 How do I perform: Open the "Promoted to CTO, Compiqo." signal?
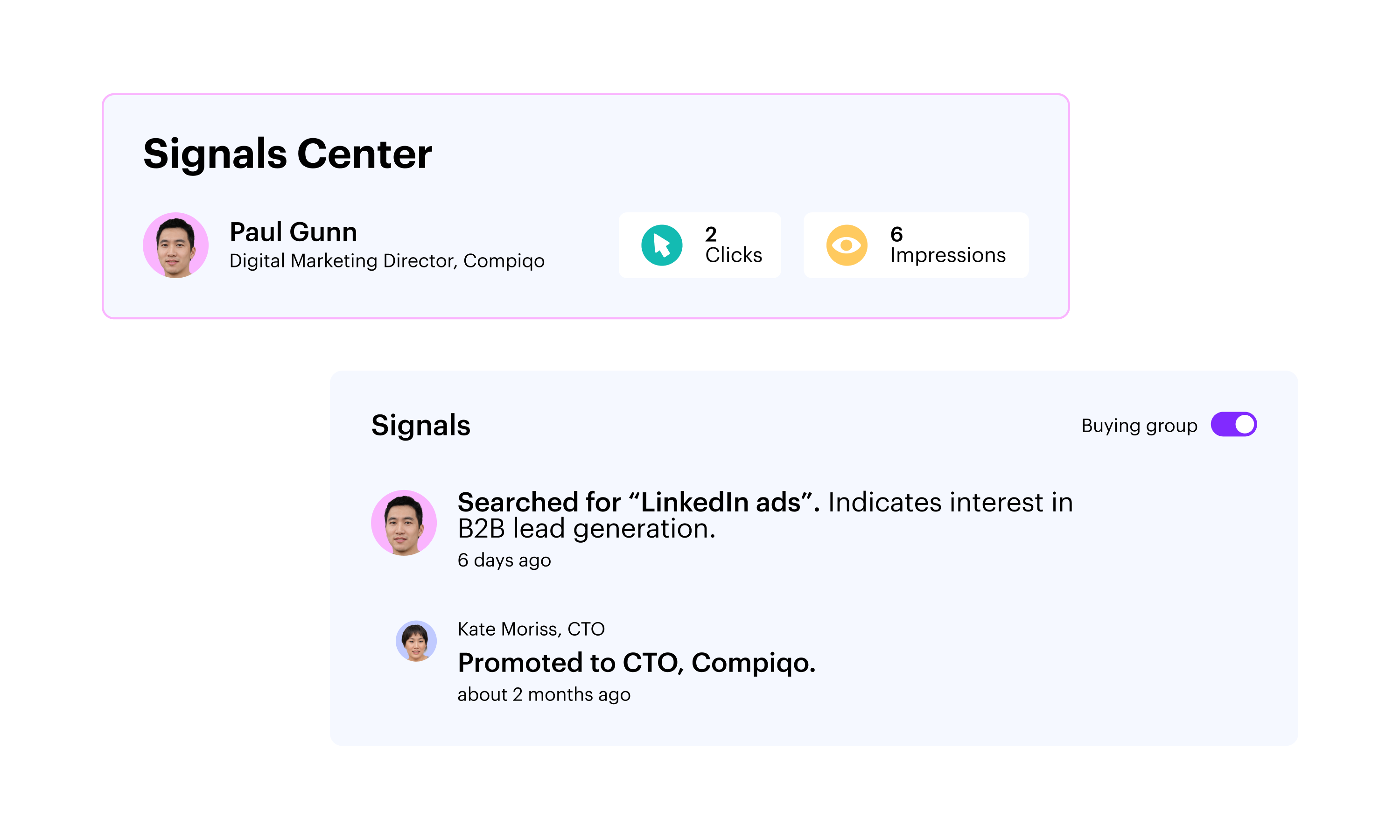pyautogui.click(x=636, y=662)
